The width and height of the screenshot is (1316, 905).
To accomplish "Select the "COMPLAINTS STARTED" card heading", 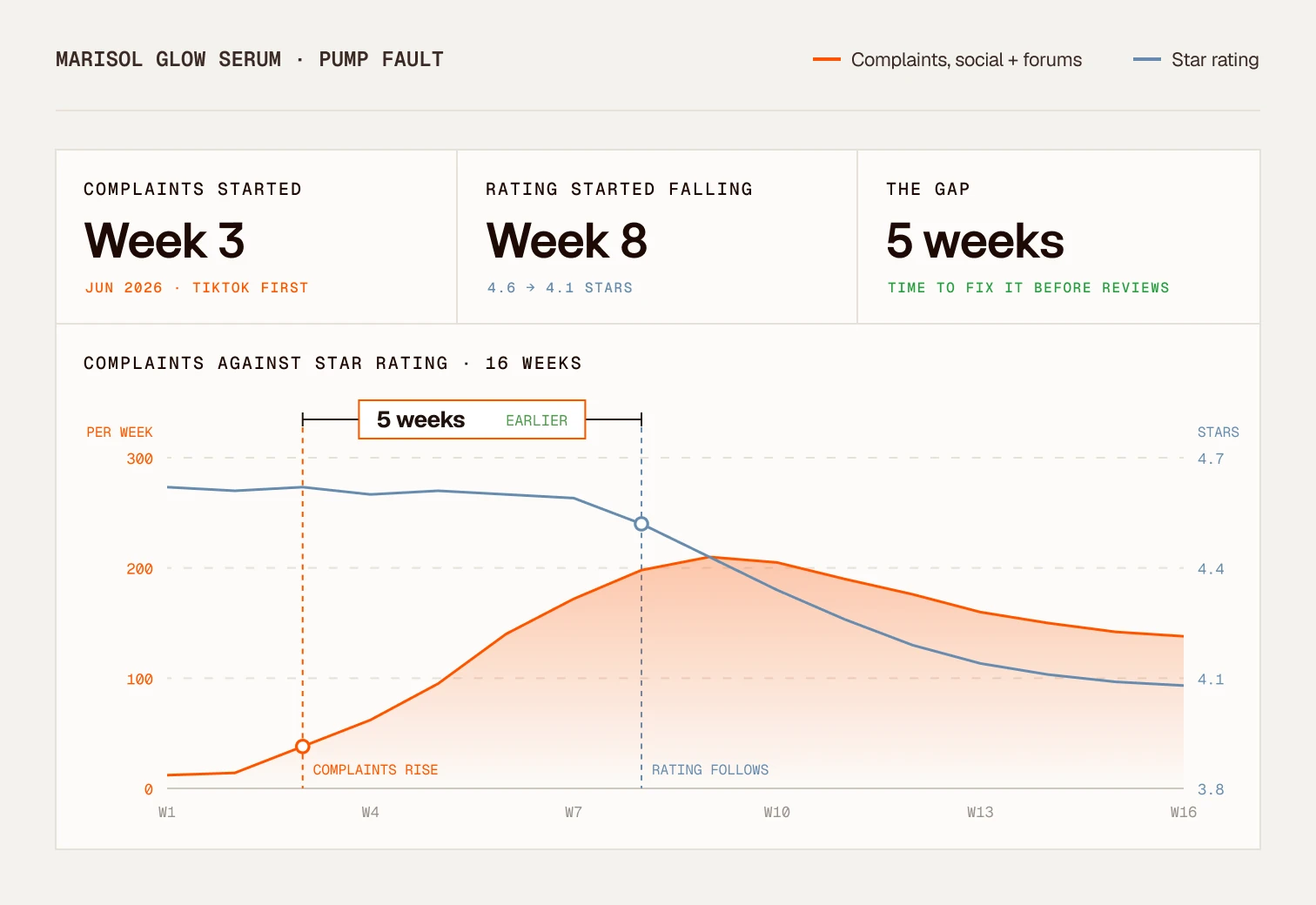I will [x=192, y=189].
